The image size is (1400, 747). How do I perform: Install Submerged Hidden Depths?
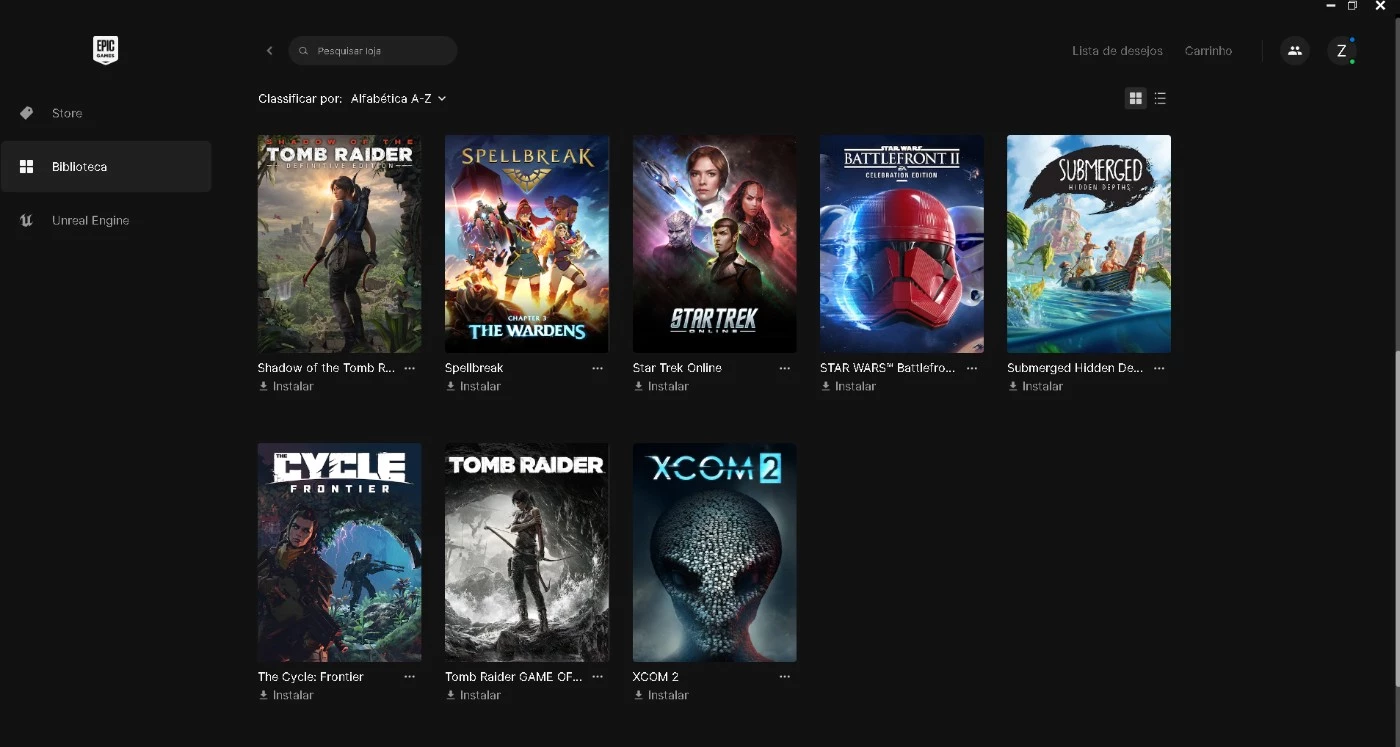point(1035,386)
